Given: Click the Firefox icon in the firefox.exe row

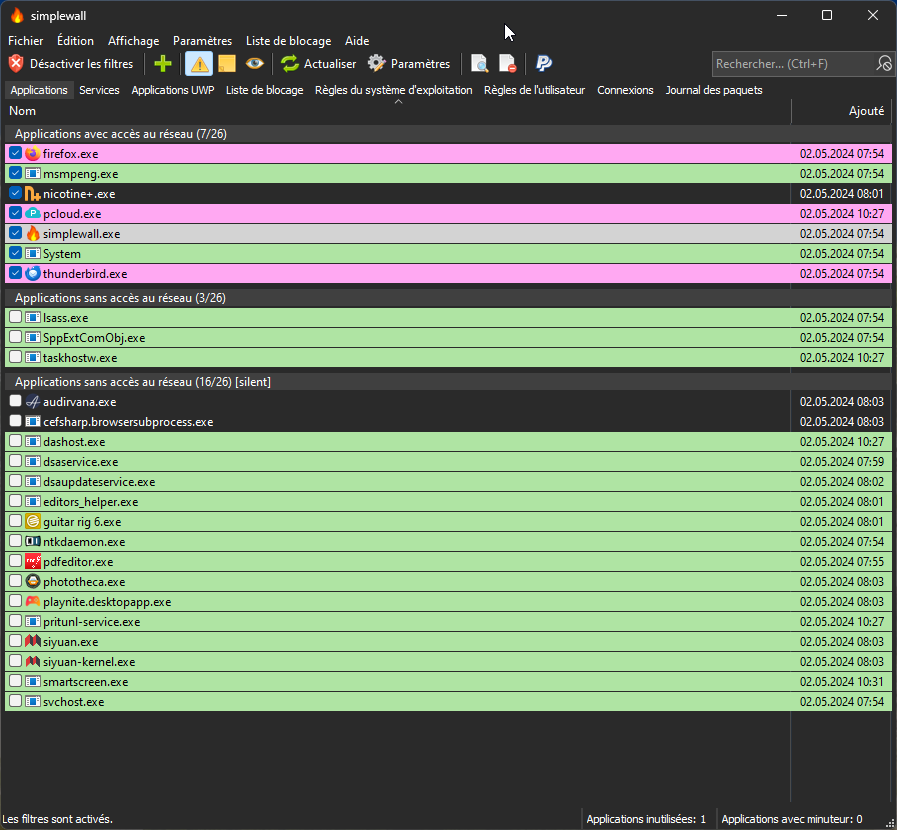Looking at the screenshot, I should pos(33,154).
